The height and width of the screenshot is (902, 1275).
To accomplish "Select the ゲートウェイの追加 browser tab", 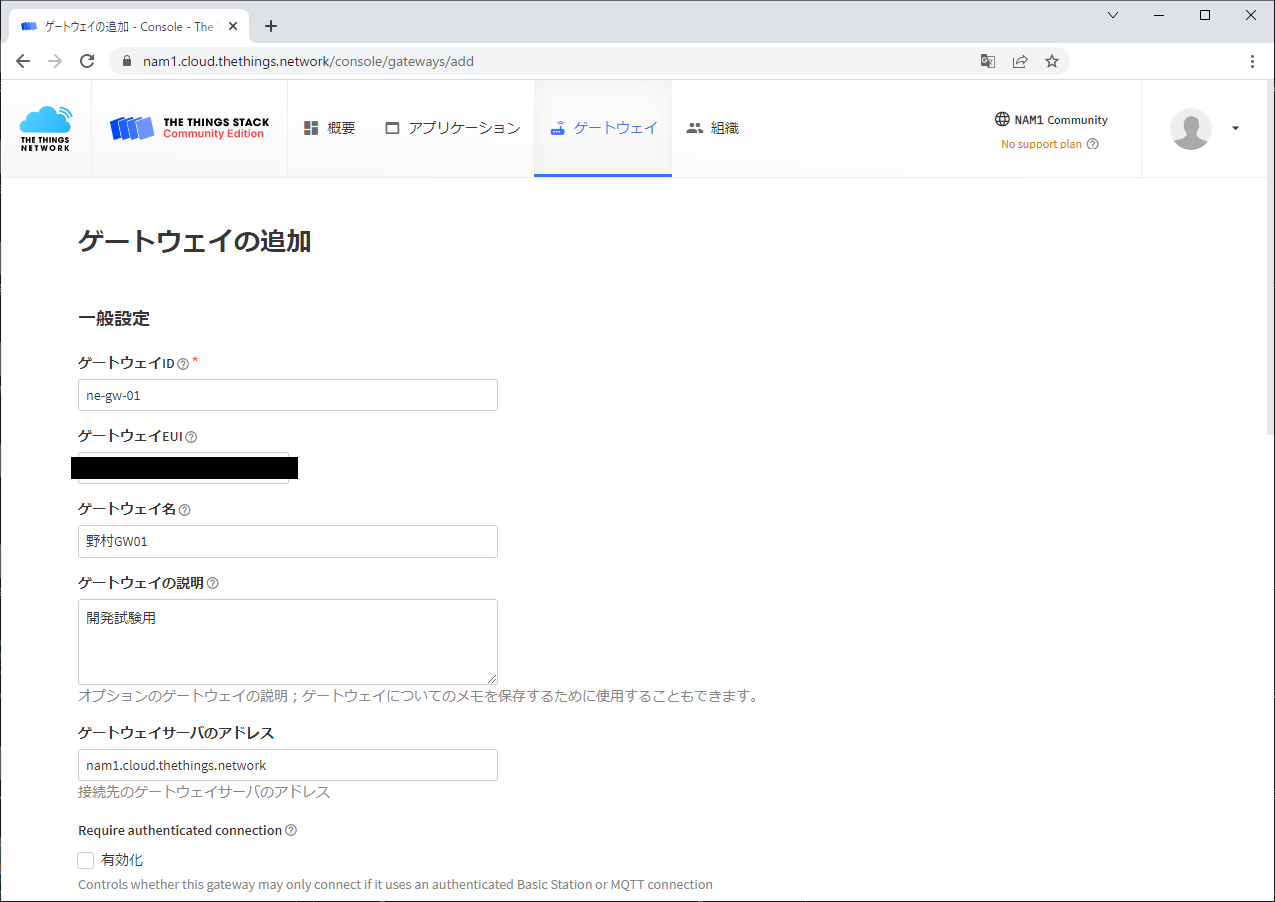I will (x=129, y=27).
